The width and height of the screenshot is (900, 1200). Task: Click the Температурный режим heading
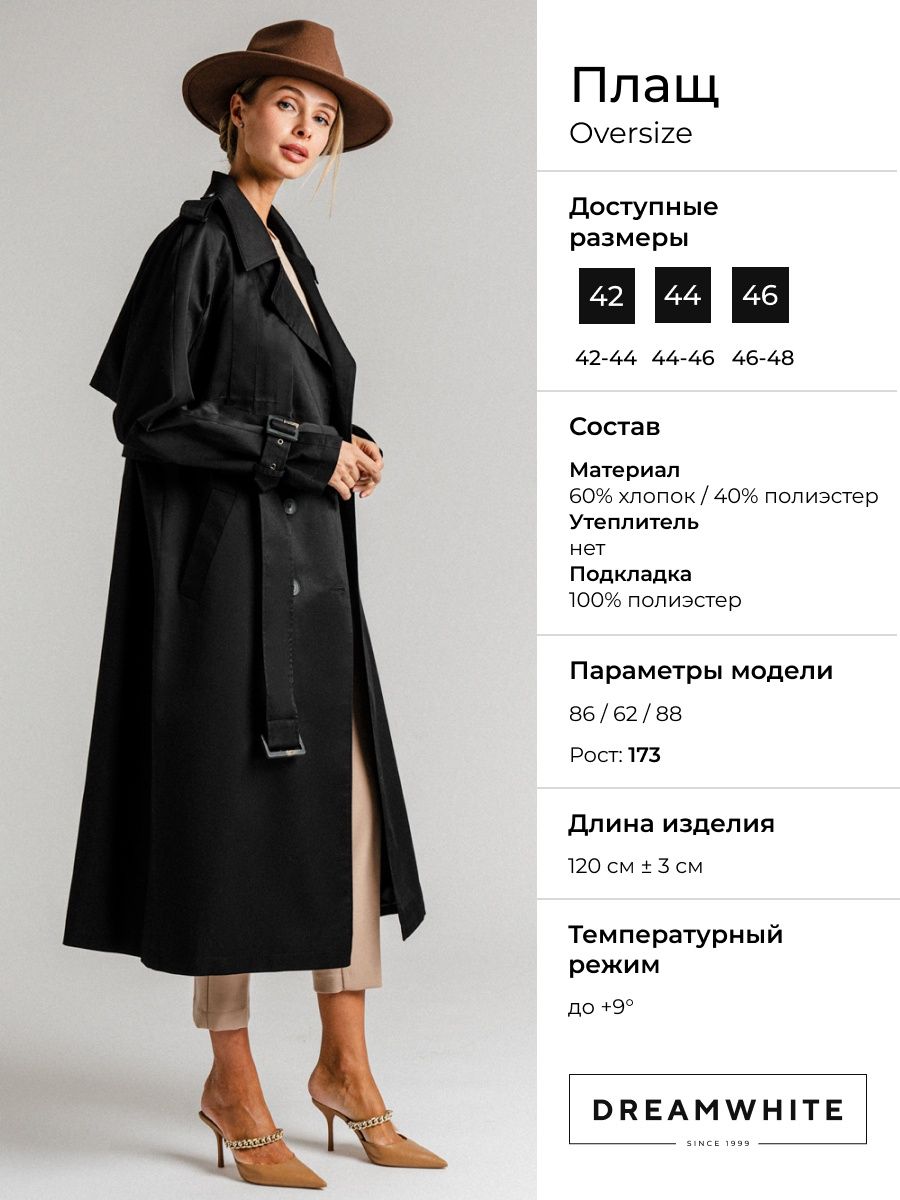[x=676, y=950]
